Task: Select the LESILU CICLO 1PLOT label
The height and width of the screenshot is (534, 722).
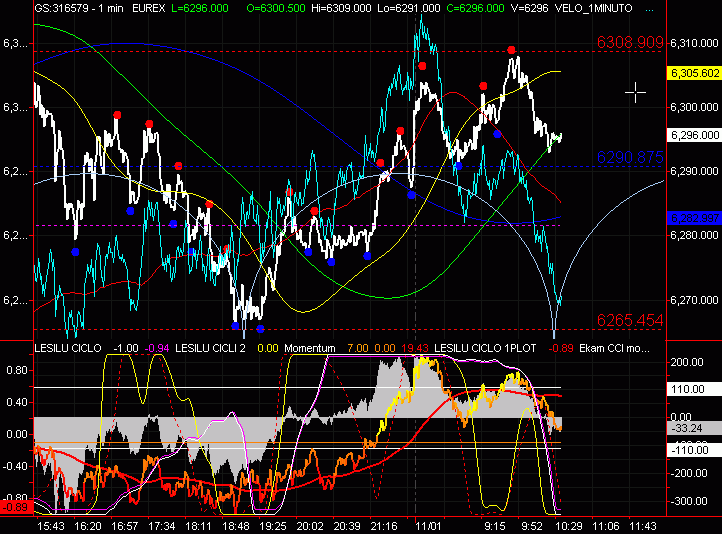Action: pos(485,348)
